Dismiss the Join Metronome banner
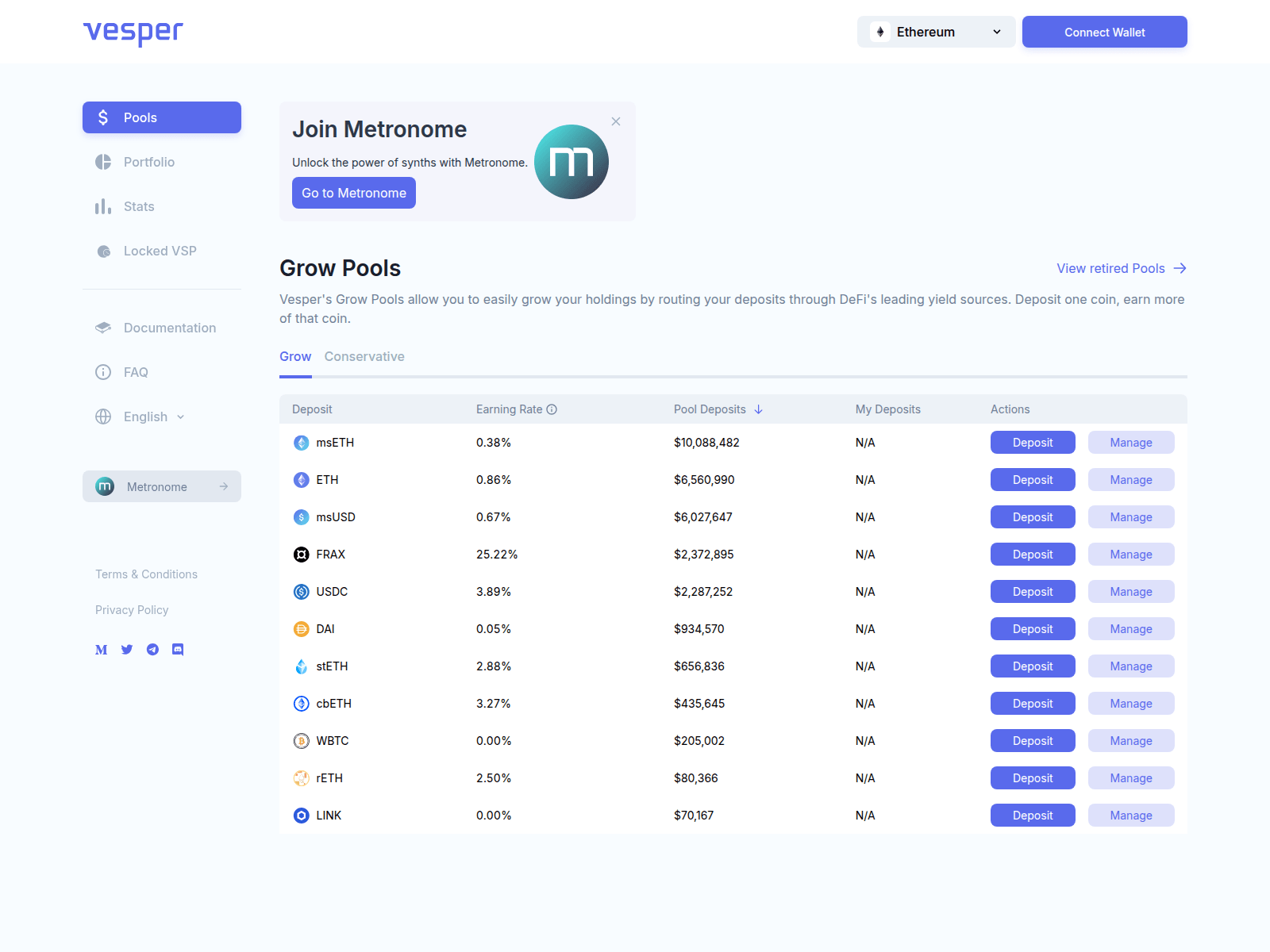This screenshot has height=952, width=1270. (x=616, y=121)
